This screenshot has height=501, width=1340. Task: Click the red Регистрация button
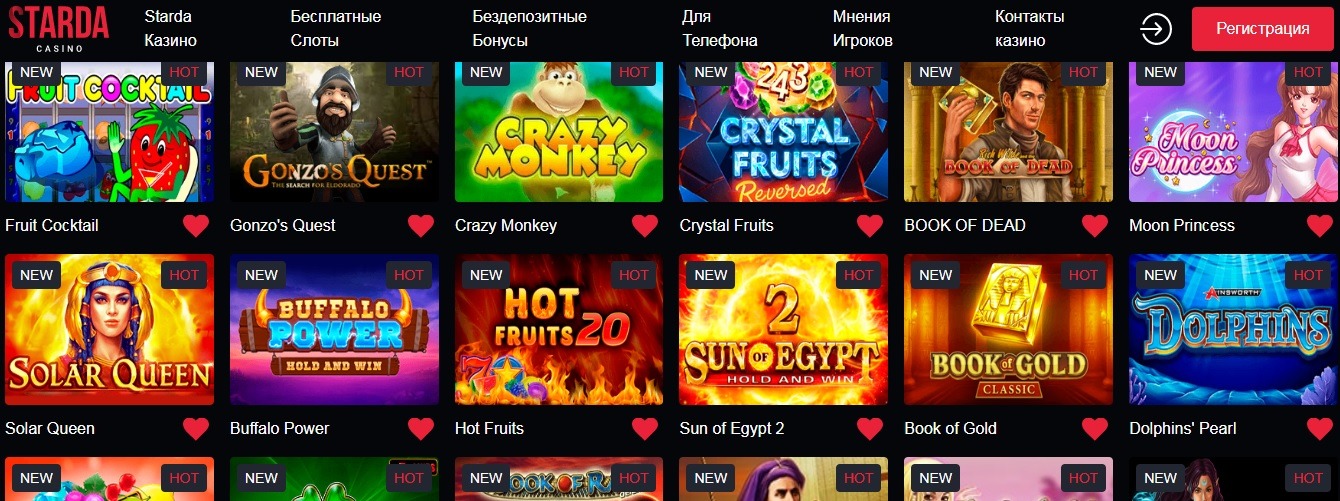point(1262,29)
